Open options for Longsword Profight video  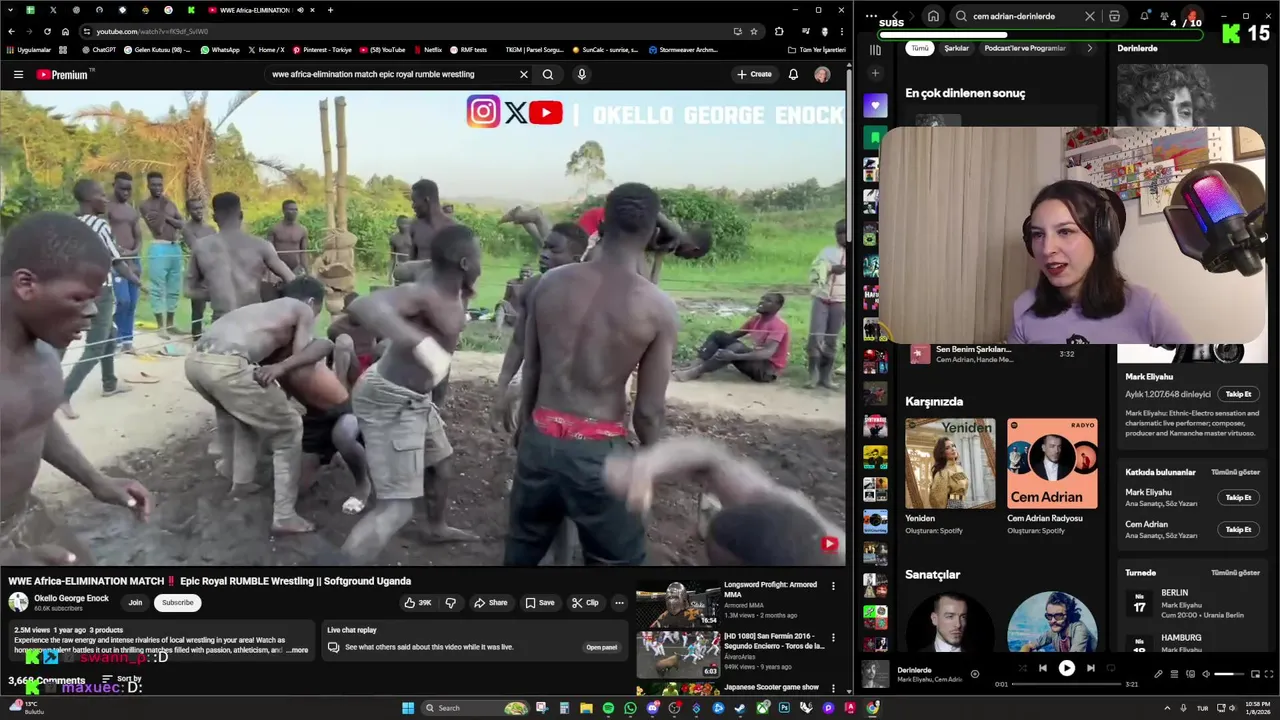(x=833, y=586)
